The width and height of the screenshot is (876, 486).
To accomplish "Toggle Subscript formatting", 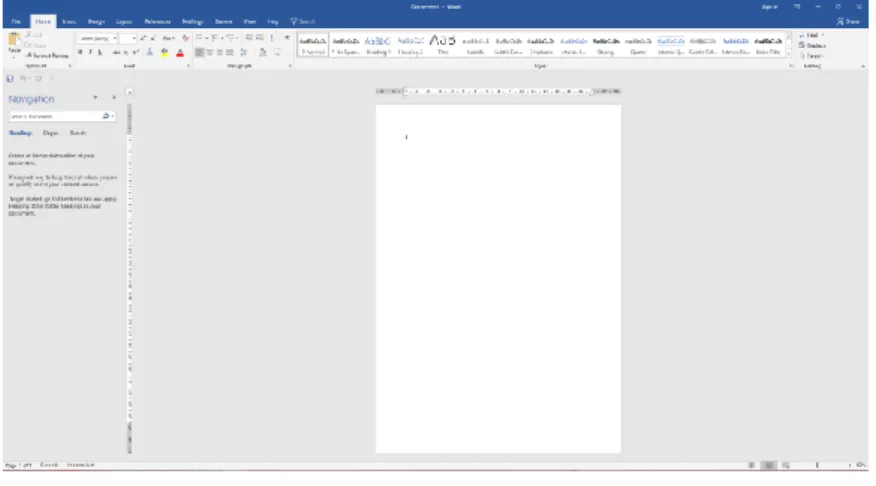I will tap(126, 53).
